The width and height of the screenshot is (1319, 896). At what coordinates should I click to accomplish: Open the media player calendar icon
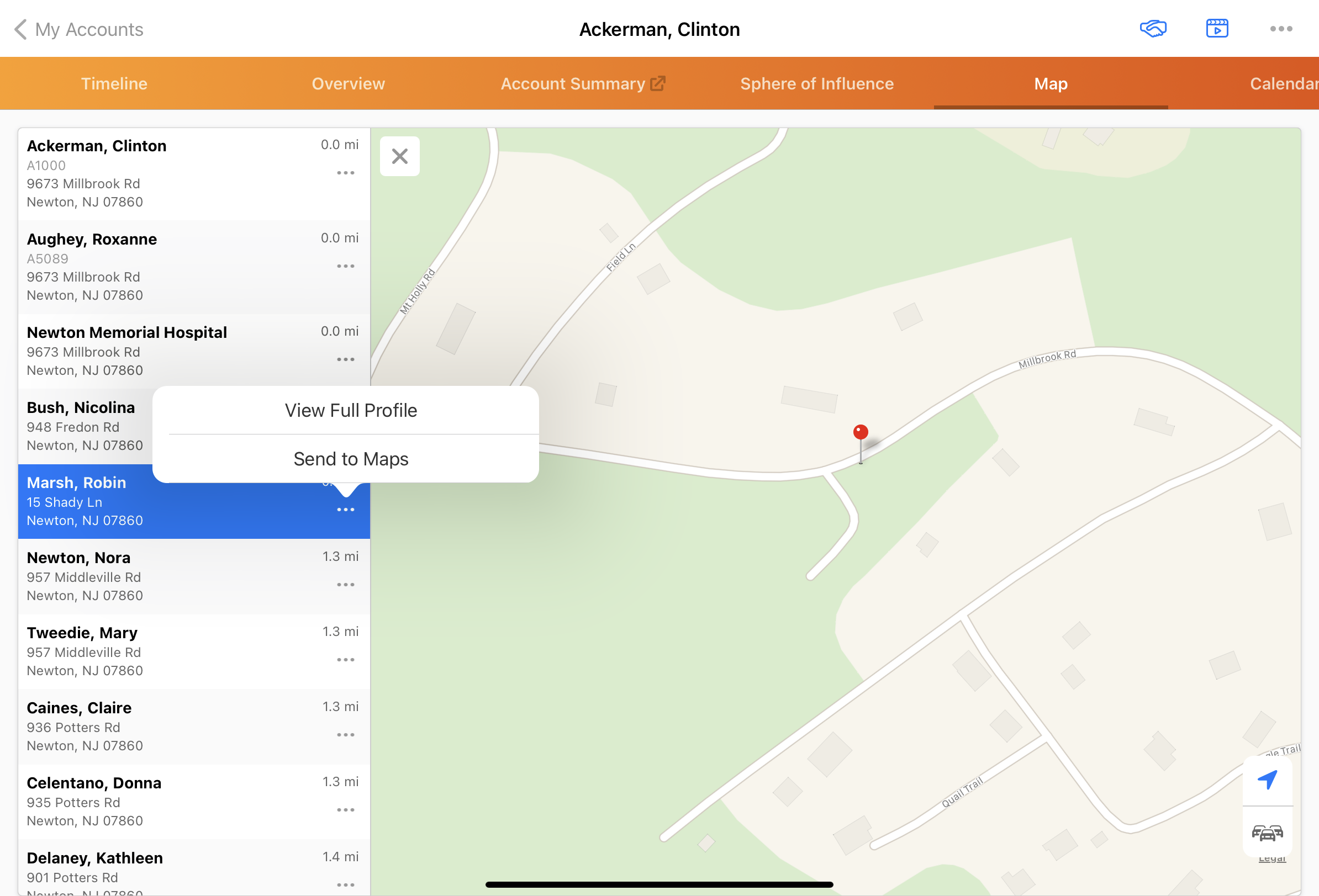[1217, 29]
